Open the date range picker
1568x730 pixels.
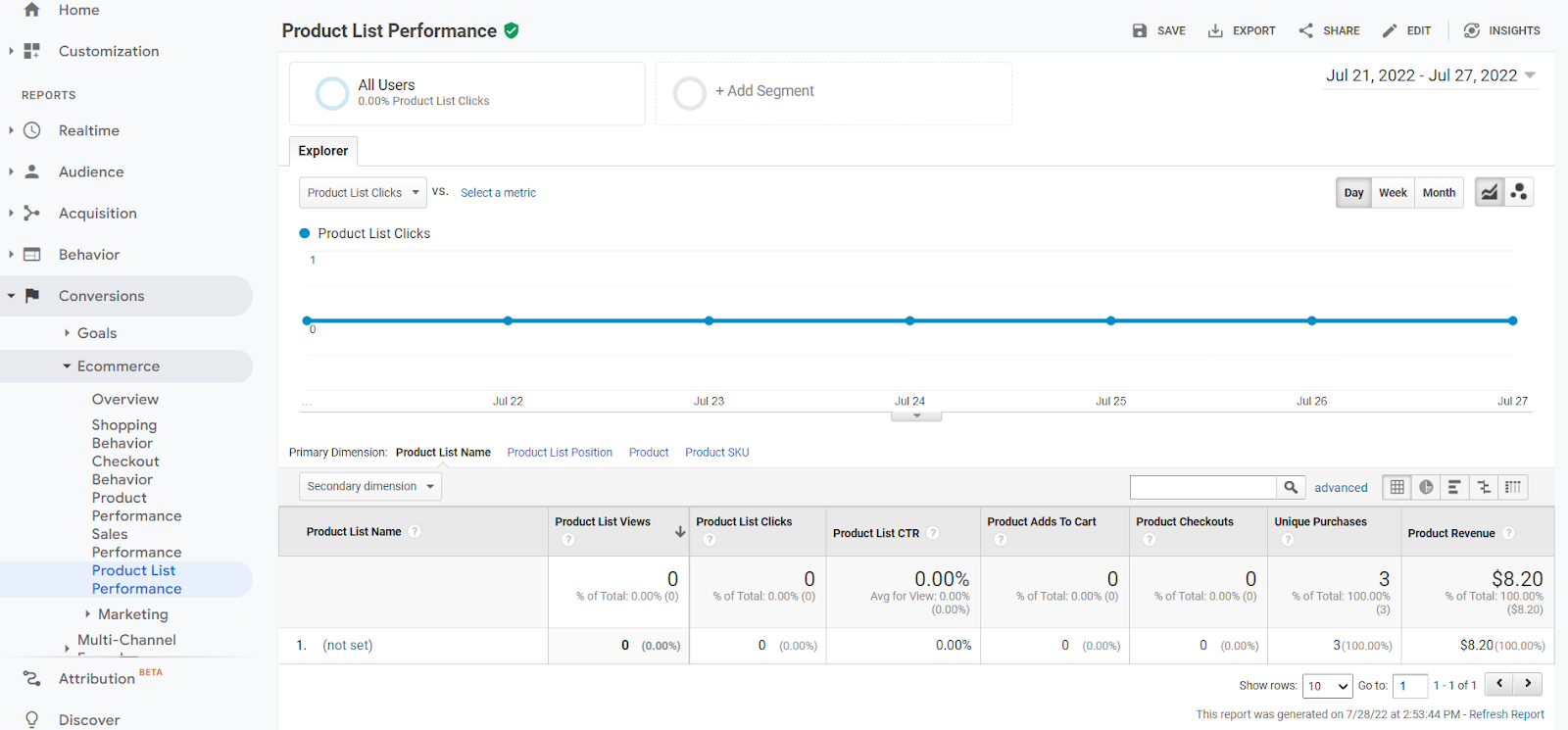click(x=1431, y=75)
